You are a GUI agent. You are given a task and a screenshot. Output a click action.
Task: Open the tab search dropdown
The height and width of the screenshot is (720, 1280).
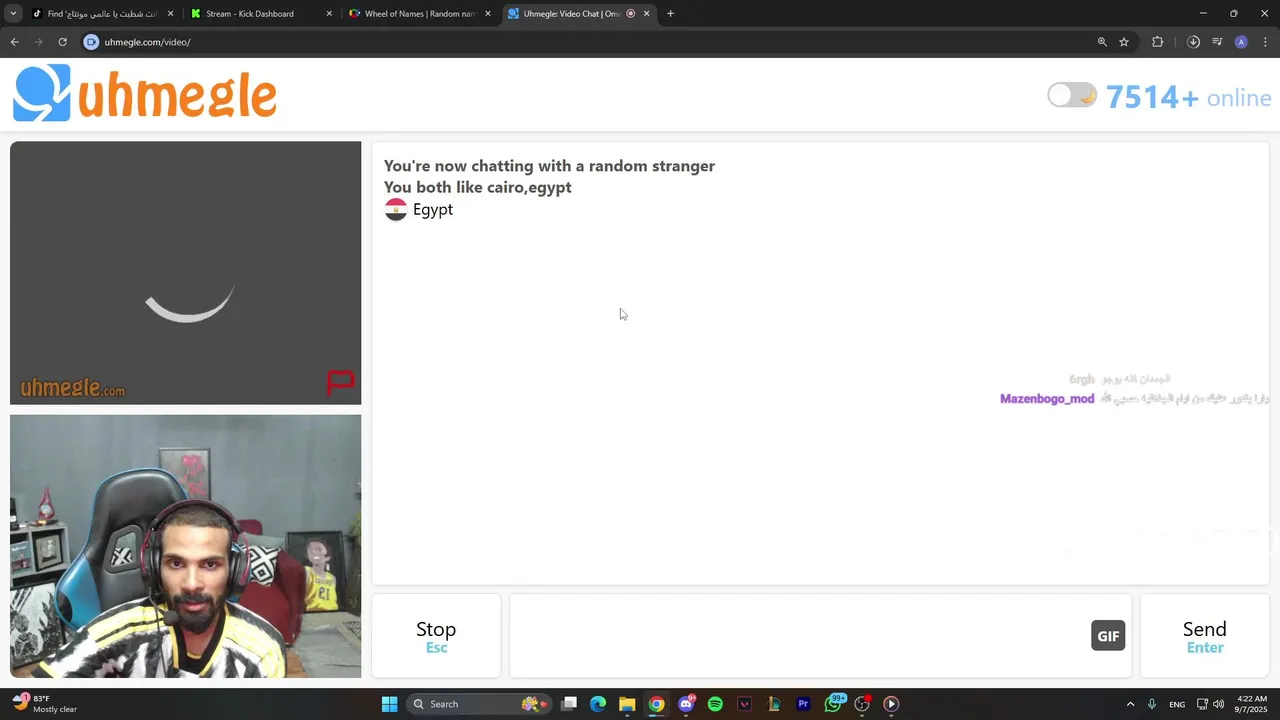tap(12, 14)
